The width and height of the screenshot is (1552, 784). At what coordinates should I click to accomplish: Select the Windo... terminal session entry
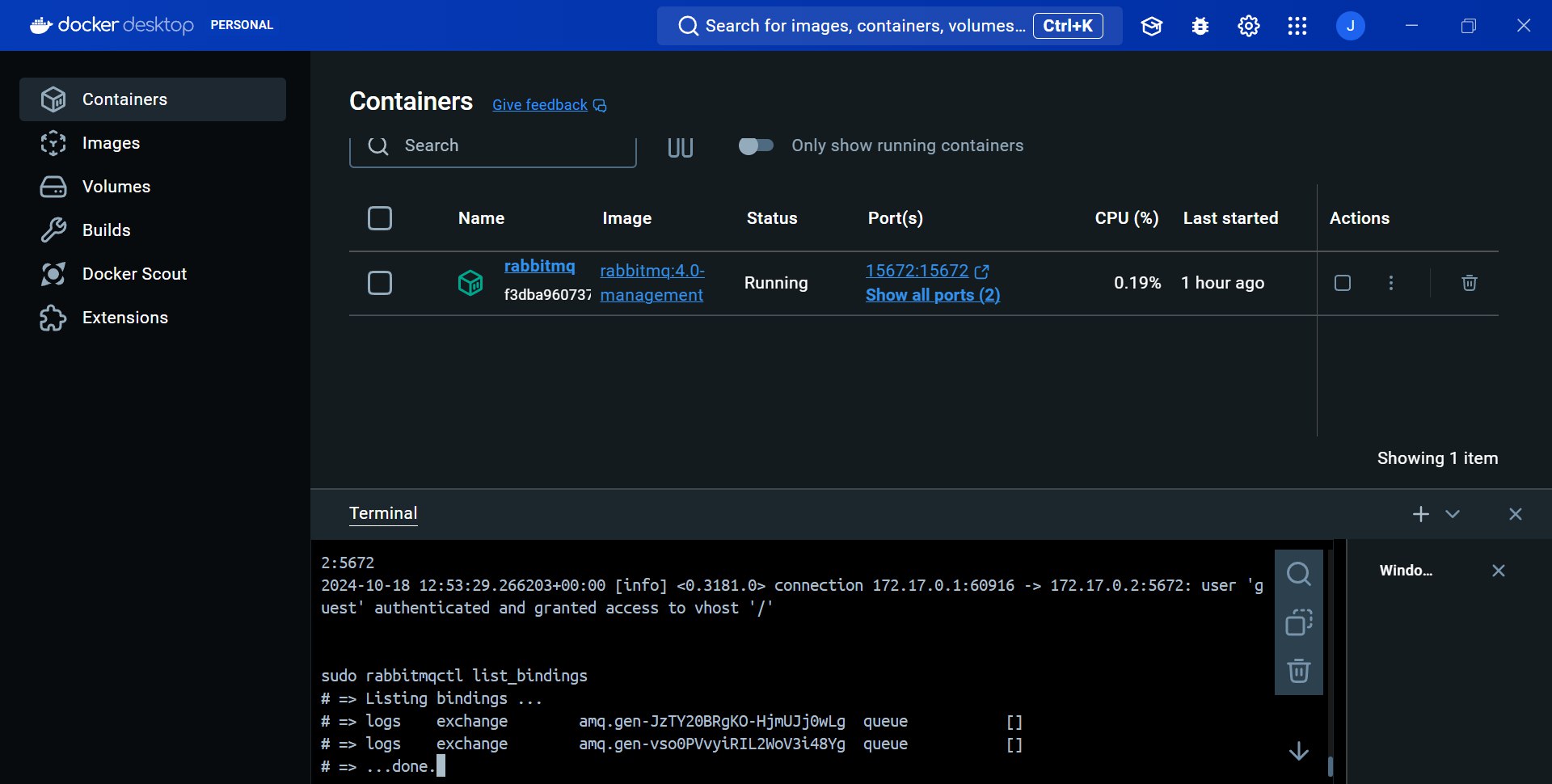pos(1406,571)
